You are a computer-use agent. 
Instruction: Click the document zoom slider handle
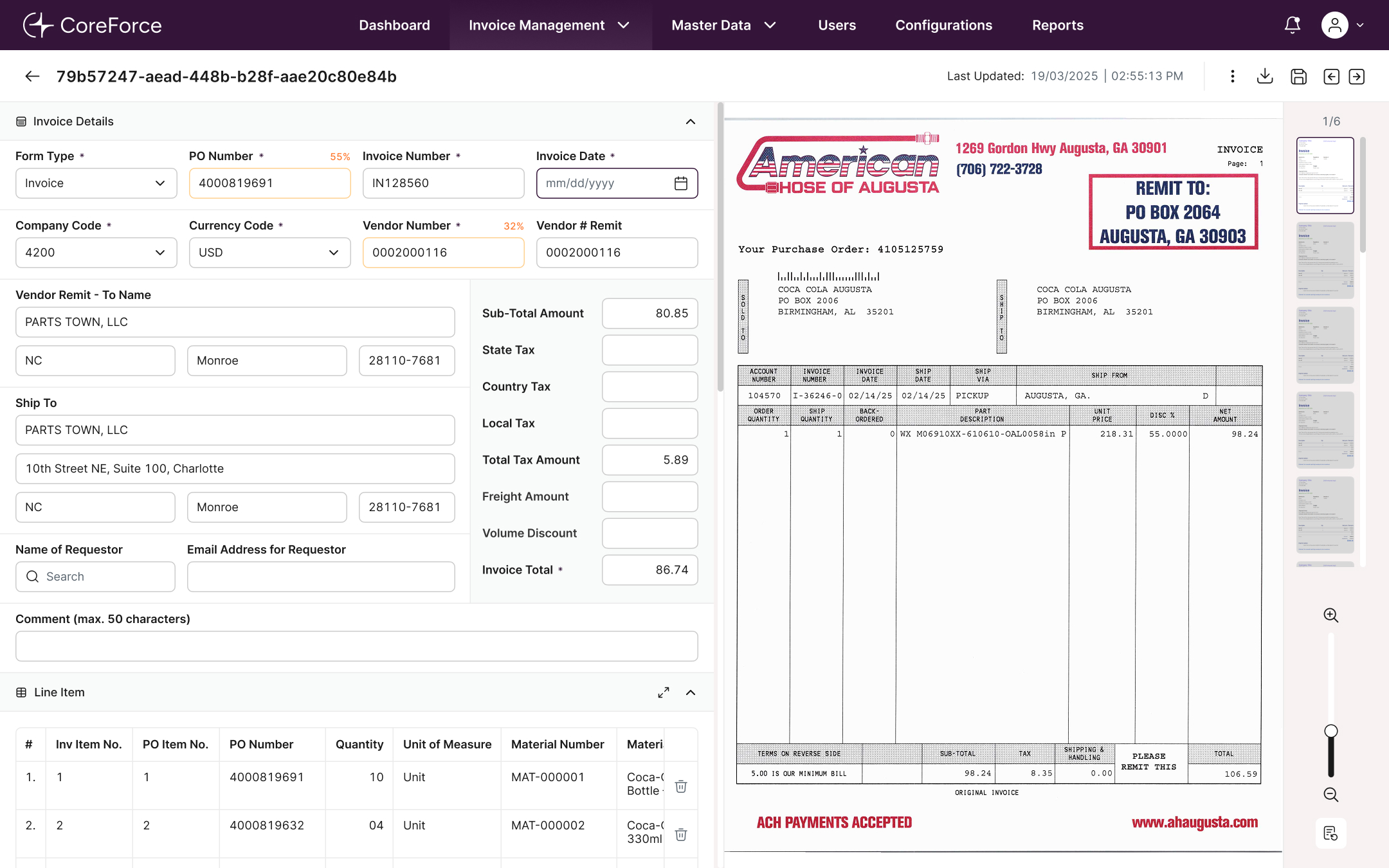pyautogui.click(x=1330, y=731)
